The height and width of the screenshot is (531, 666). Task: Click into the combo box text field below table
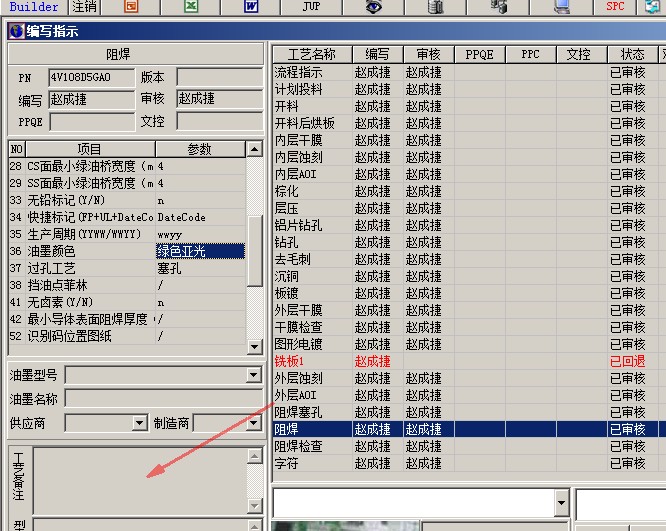tap(414, 503)
